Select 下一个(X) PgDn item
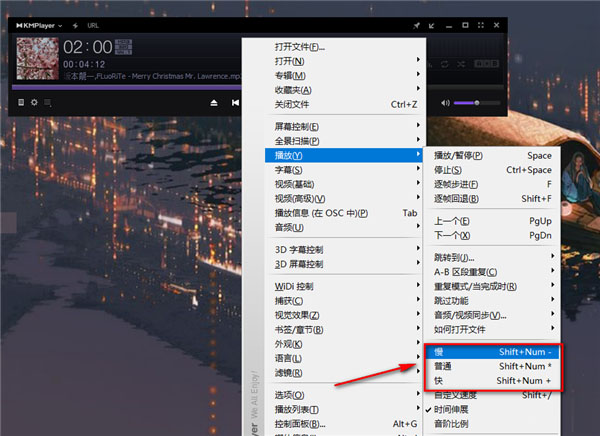The width and height of the screenshot is (600, 436). [492, 235]
